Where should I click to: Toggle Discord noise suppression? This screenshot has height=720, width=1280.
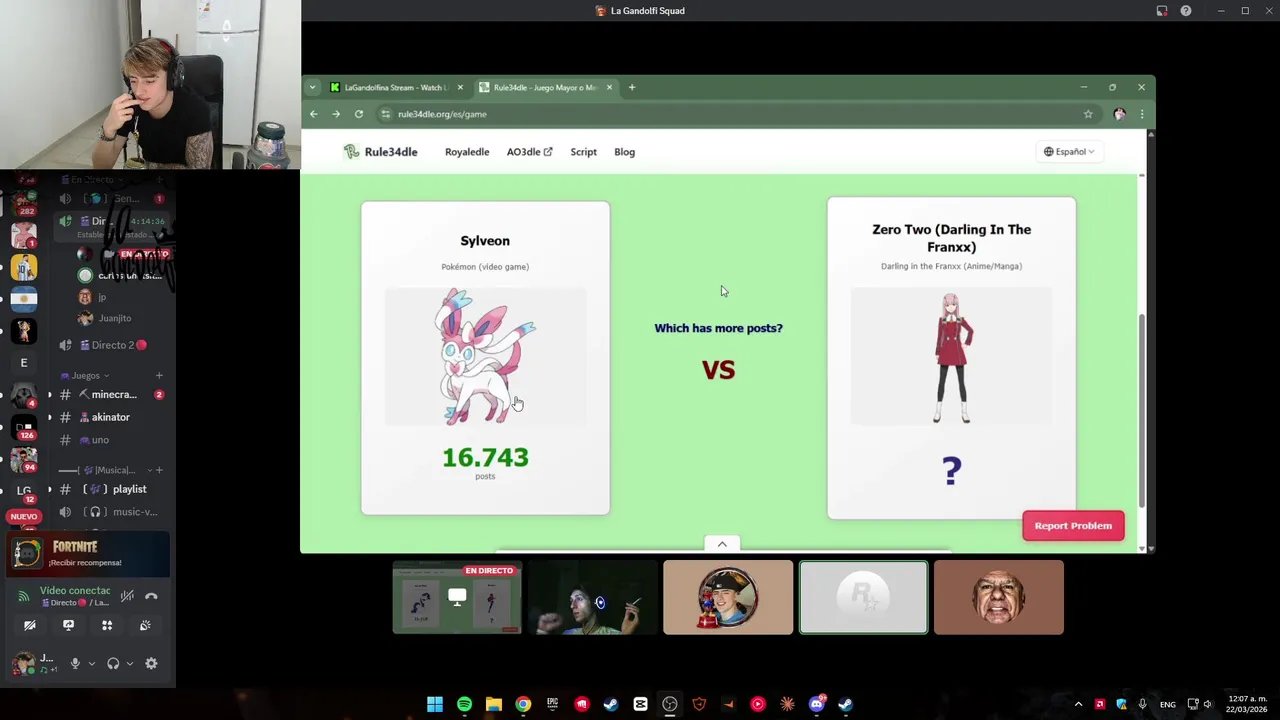(127, 597)
